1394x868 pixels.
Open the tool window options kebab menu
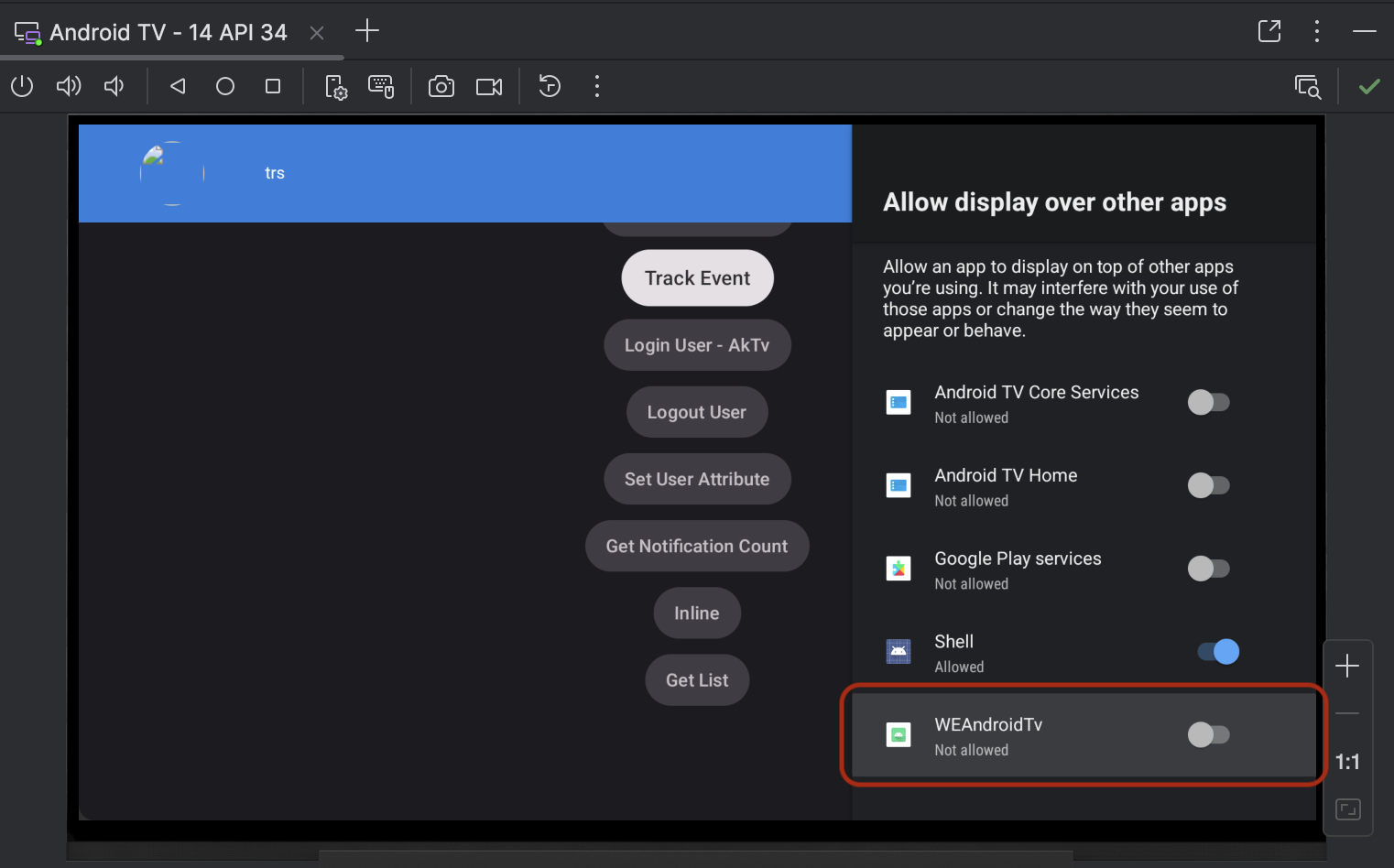tap(1317, 31)
